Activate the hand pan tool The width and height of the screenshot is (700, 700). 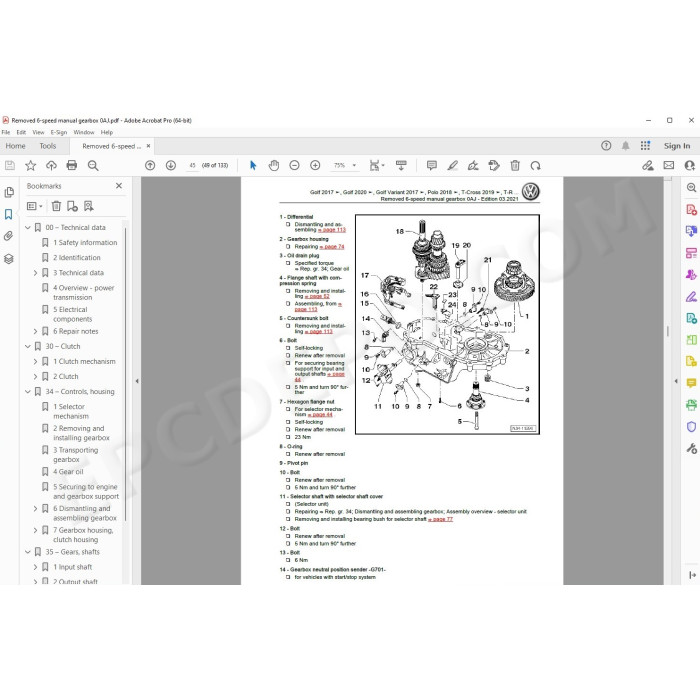point(274,165)
